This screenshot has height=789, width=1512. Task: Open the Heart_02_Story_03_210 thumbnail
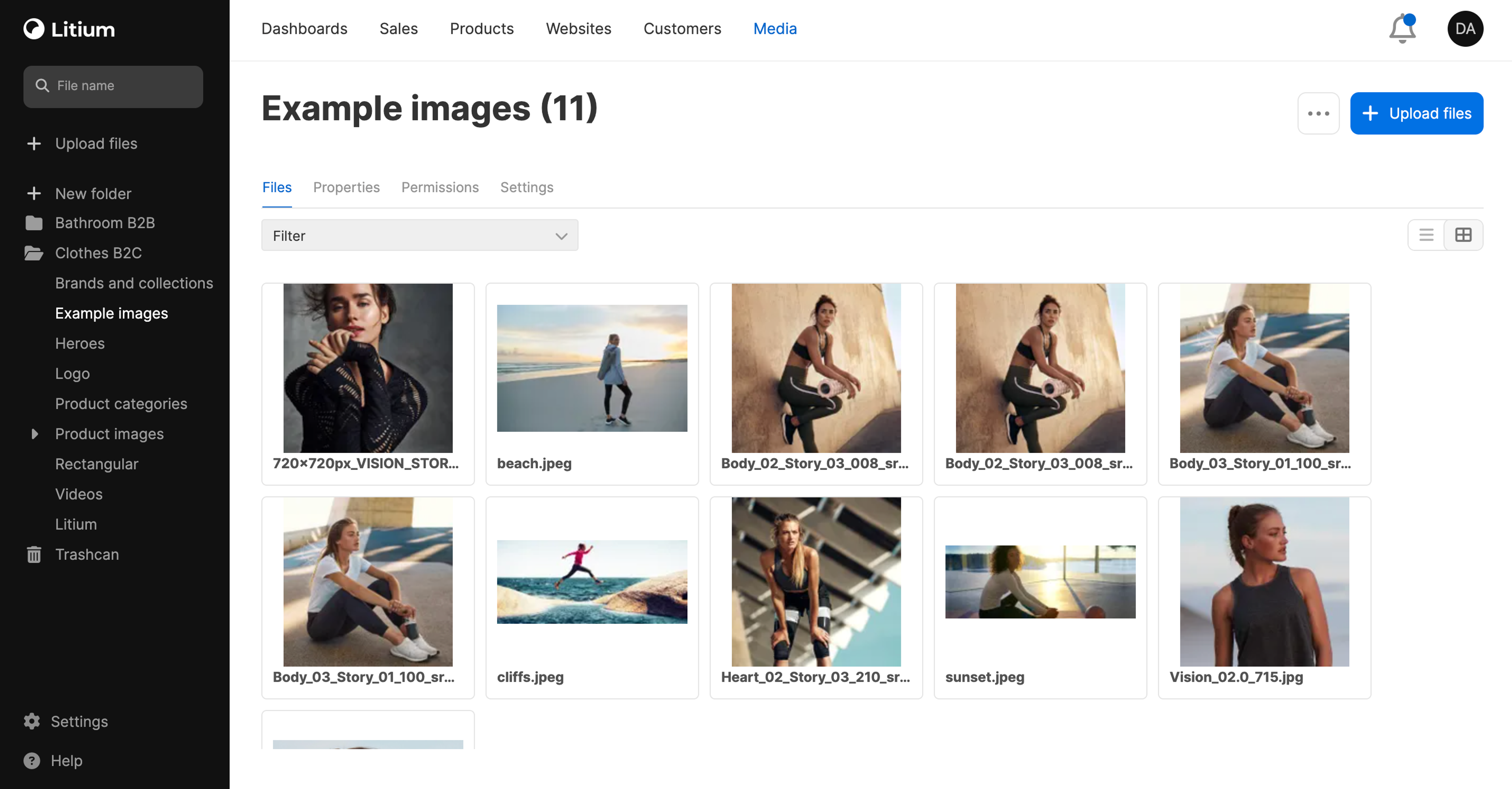click(x=816, y=582)
